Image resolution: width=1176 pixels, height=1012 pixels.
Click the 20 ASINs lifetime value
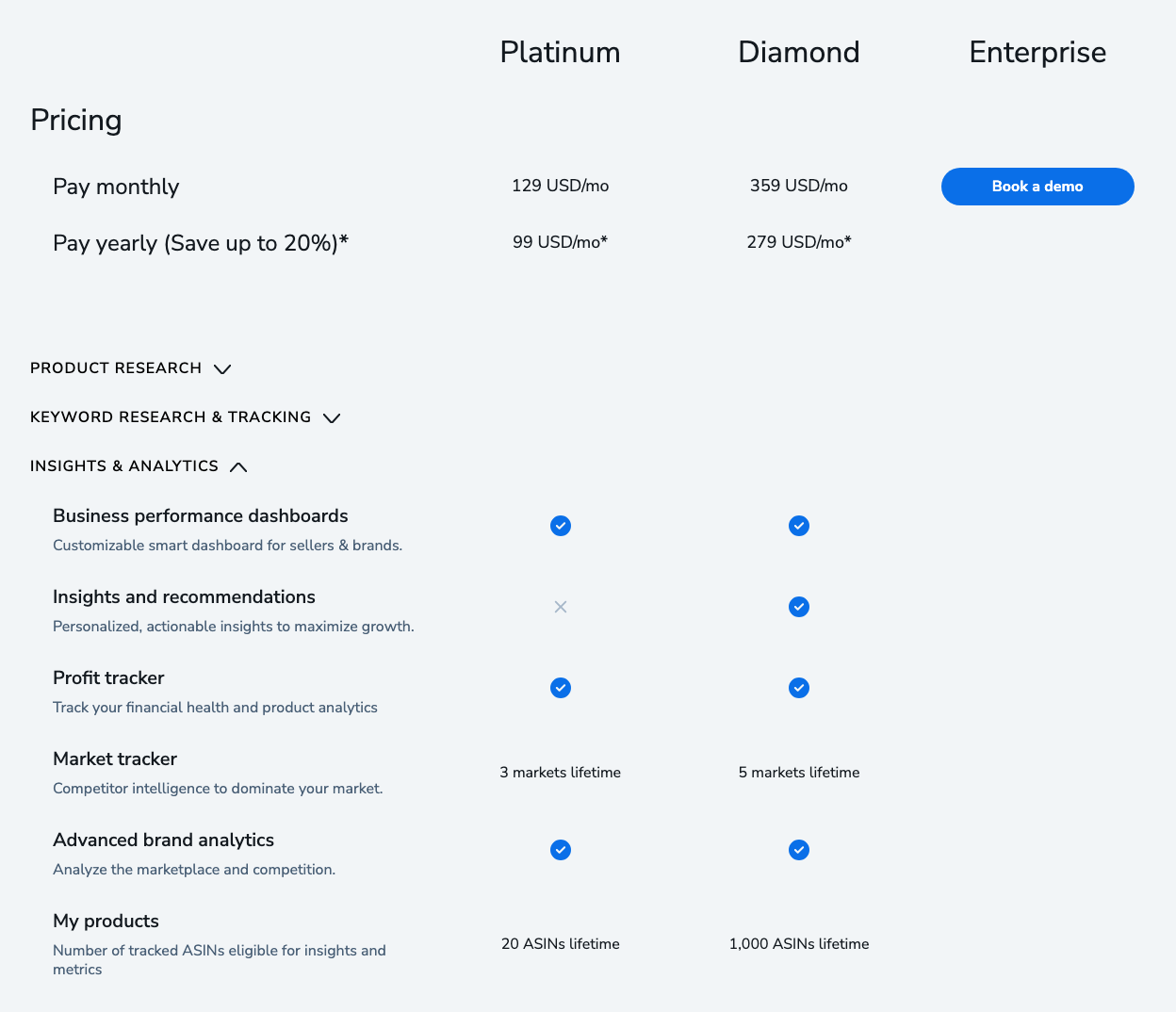561,944
